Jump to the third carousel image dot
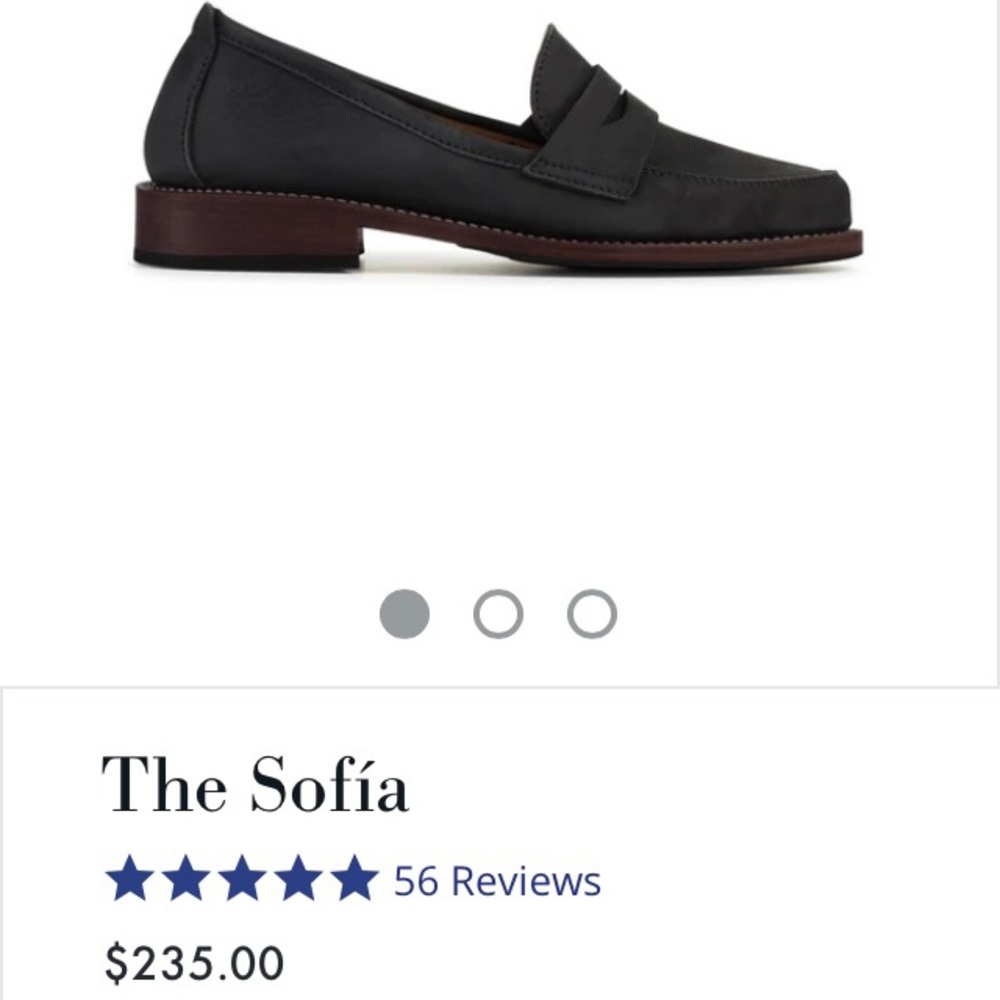 [591, 614]
